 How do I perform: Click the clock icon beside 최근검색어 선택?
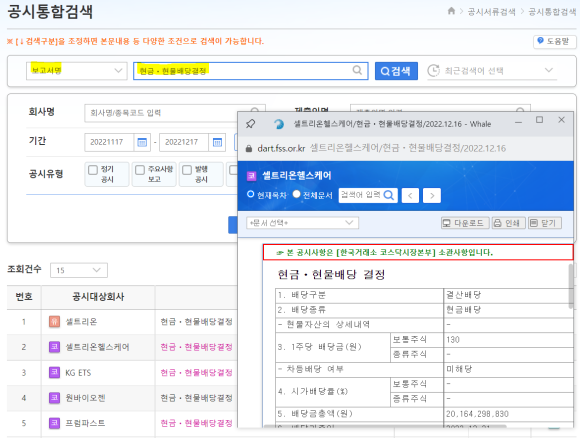[x=433, y=70]
